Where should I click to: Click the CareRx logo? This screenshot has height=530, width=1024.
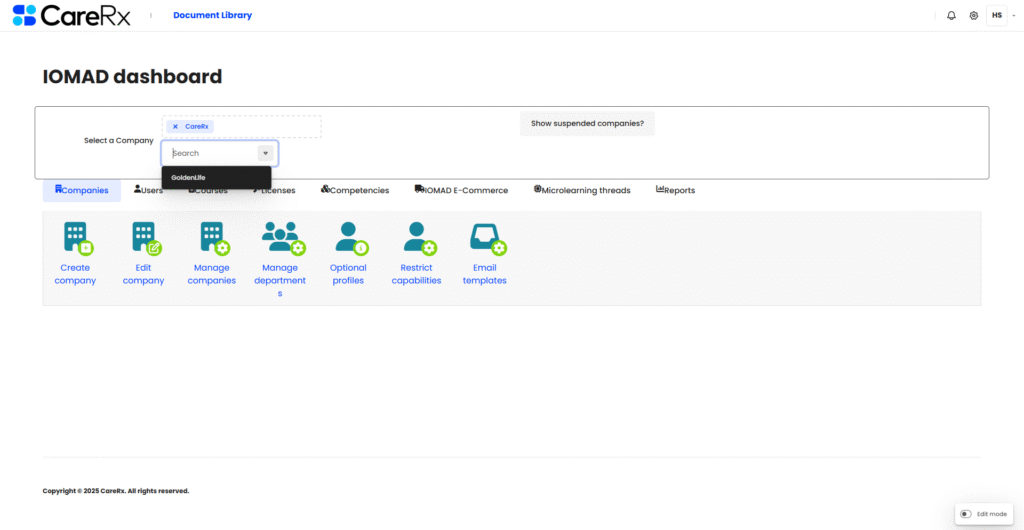click(x=72, y=15)
